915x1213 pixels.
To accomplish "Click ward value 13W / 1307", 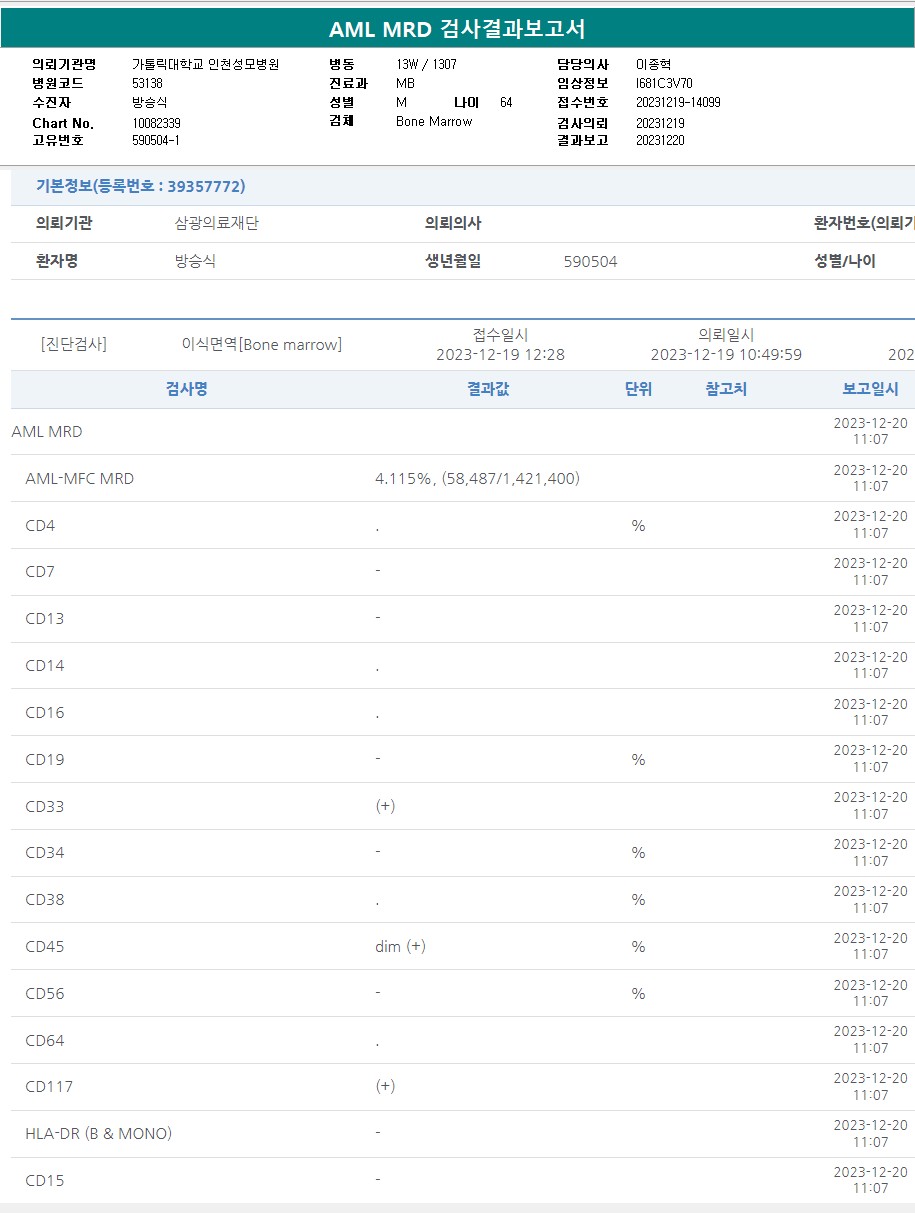I will click(x=426, y=64).
